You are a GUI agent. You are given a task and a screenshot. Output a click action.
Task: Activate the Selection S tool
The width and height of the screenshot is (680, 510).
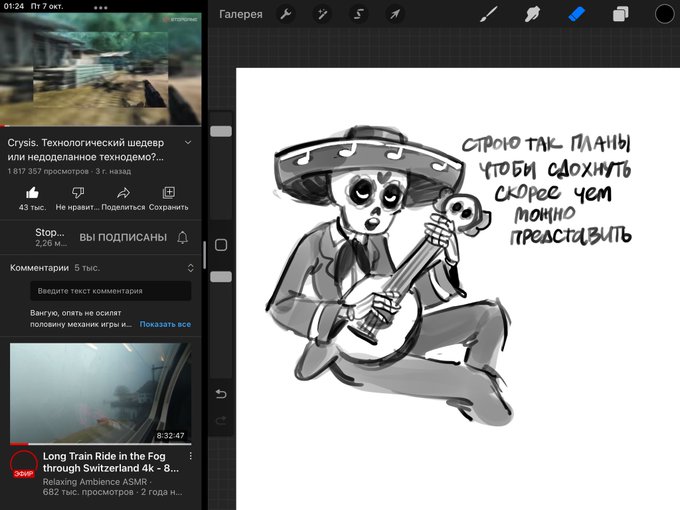(359, 14)
